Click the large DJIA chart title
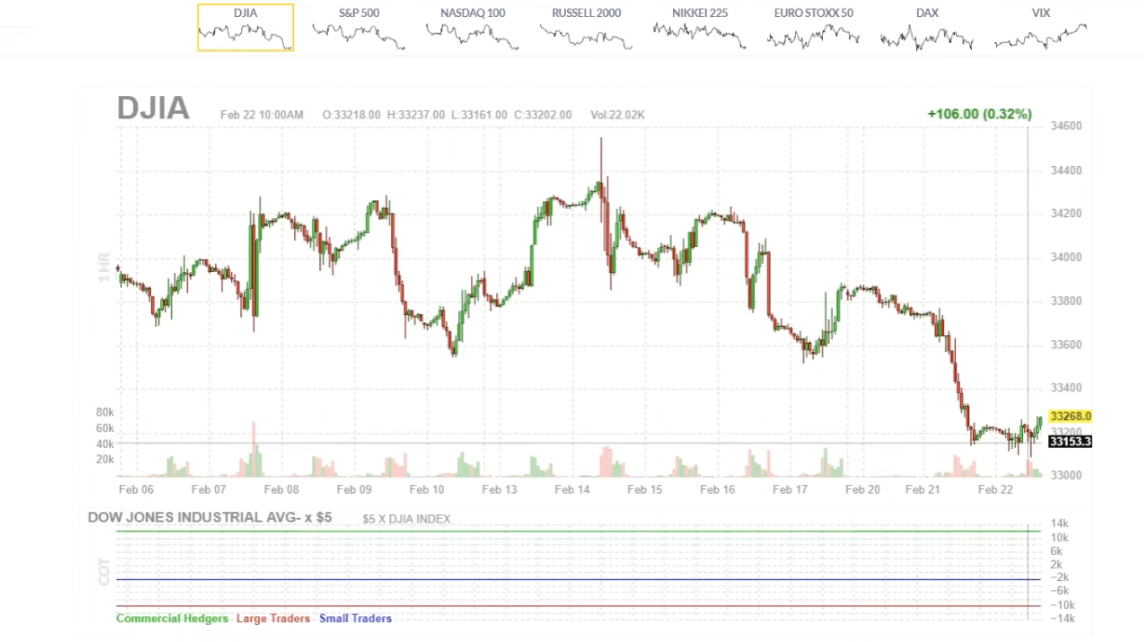Viewport: 1144px width, 642px height. [153, 108]
